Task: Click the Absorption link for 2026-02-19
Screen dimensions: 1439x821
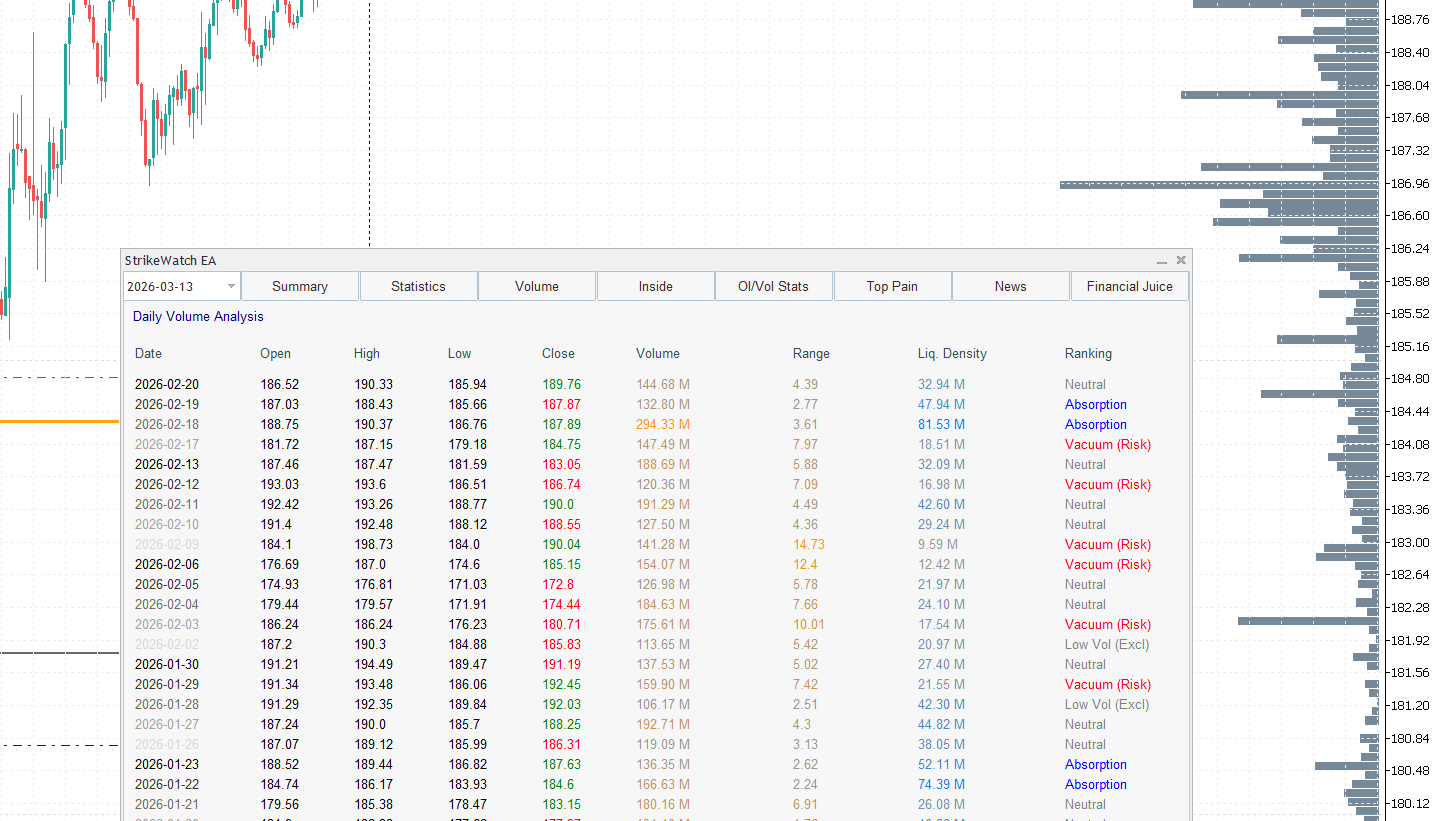Action: [1095, 404]
